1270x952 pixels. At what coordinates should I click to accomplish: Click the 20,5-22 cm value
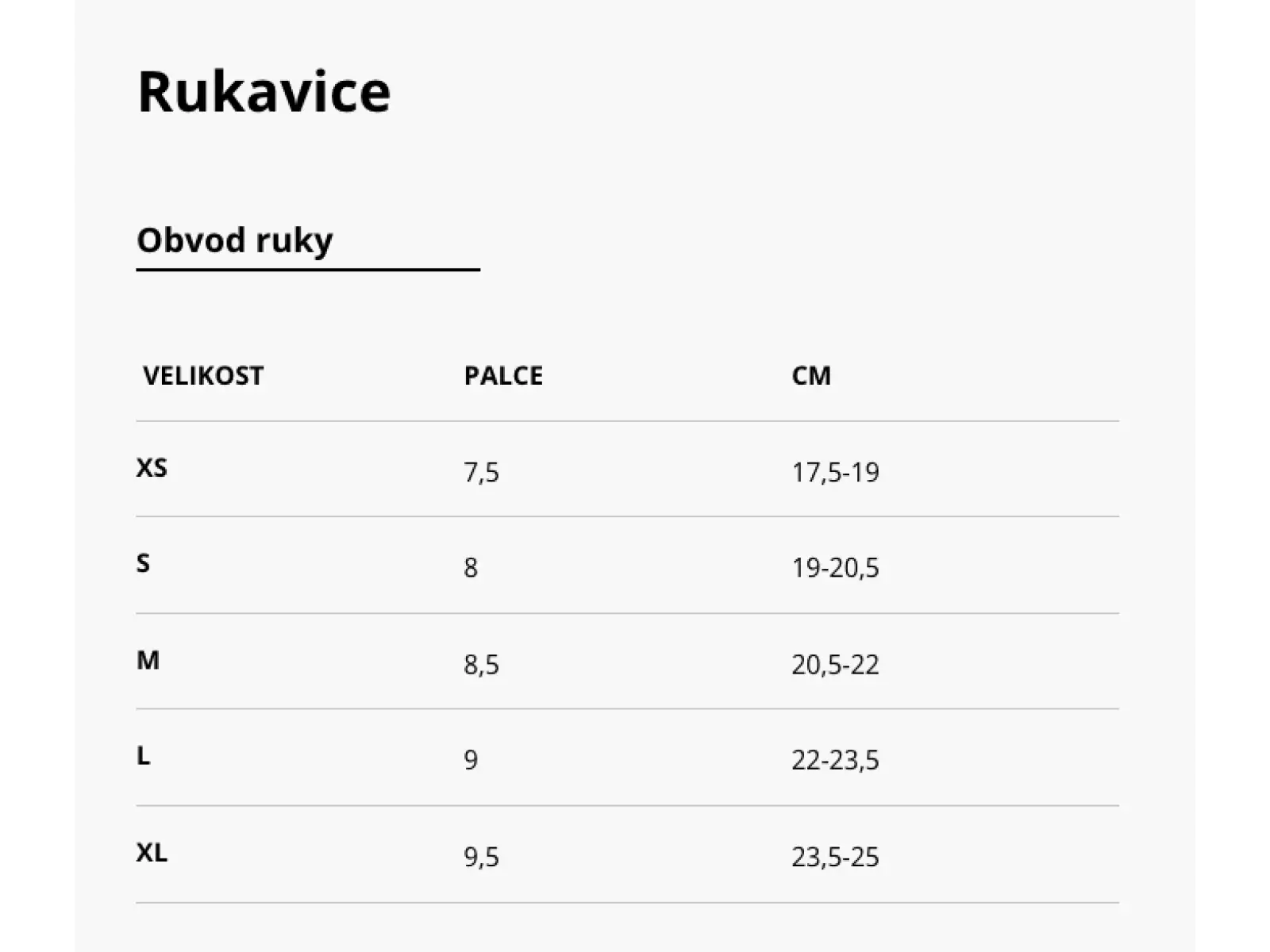[x=835, y=665]
